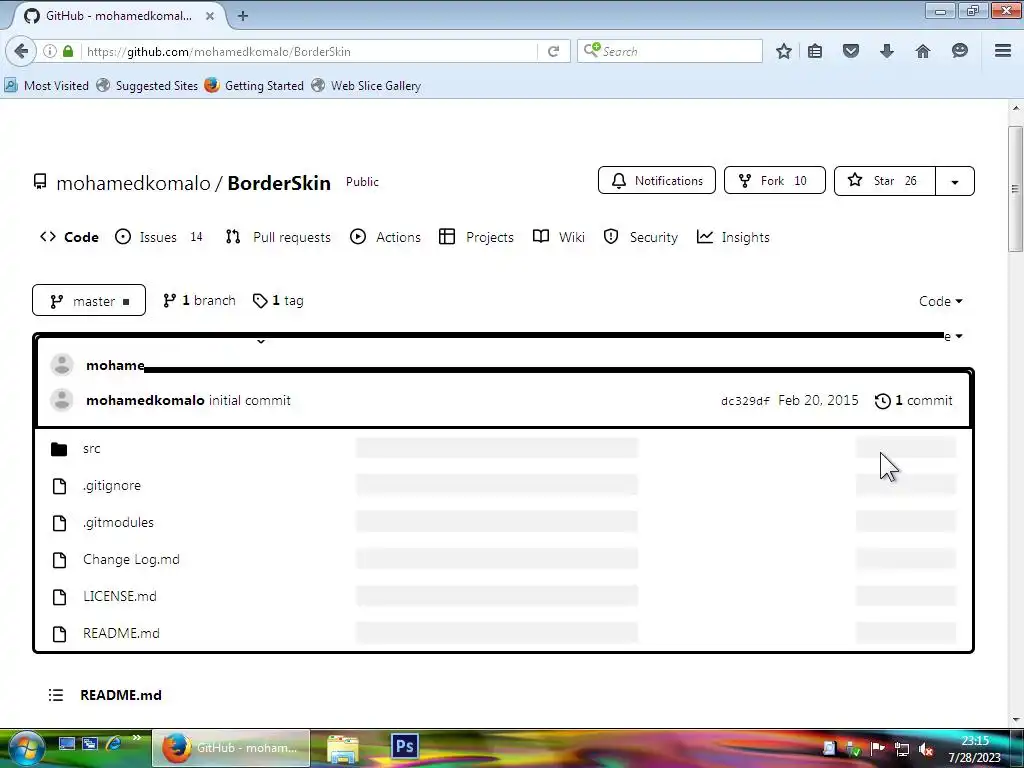Open the Firefox hamburger menu
This screenshot has width=1024, height=768.
1003,51
